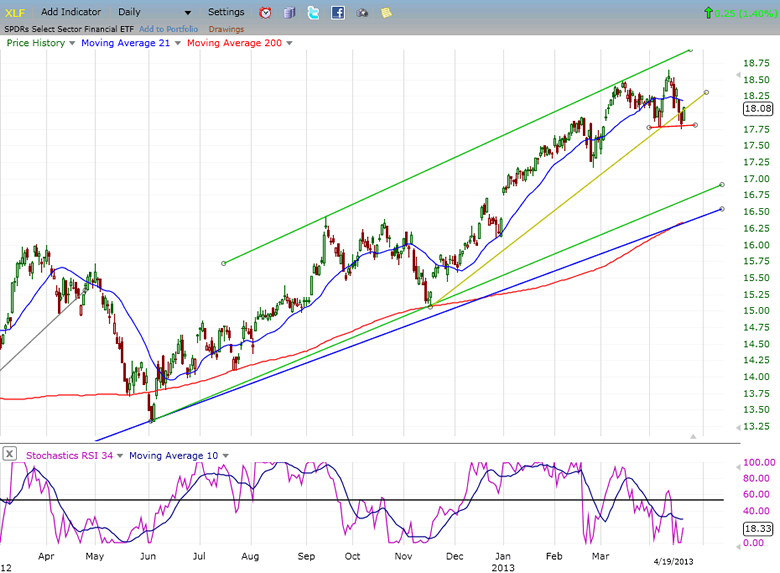The height and width of the screenshot is (573, 780).
Task: Open the Add Indicator menu
Action: pos(71,12)
